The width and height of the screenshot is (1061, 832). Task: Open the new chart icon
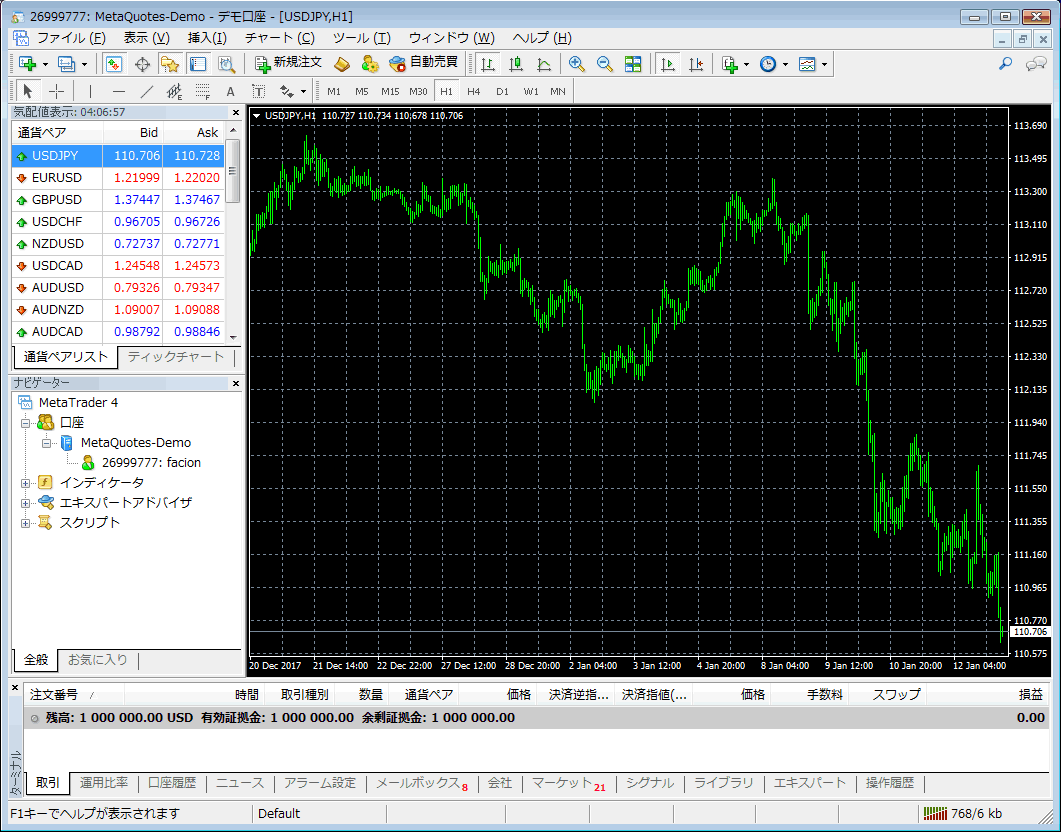28,64
